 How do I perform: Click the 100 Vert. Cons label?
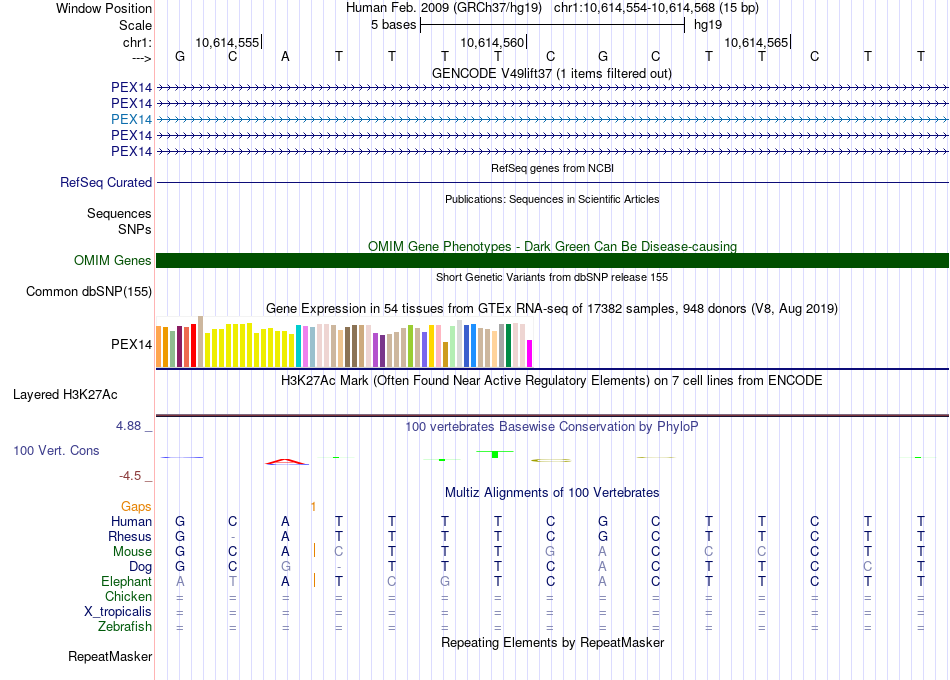coord(56,451)
